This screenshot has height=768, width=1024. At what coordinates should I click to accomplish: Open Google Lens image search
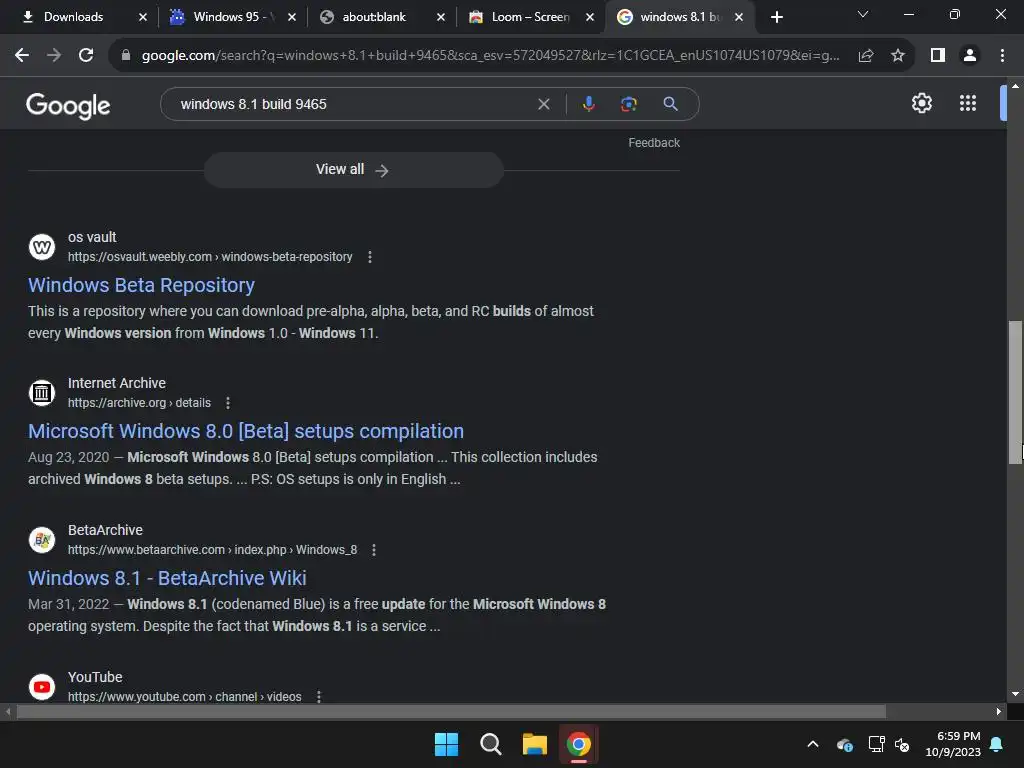coord(628,104)
